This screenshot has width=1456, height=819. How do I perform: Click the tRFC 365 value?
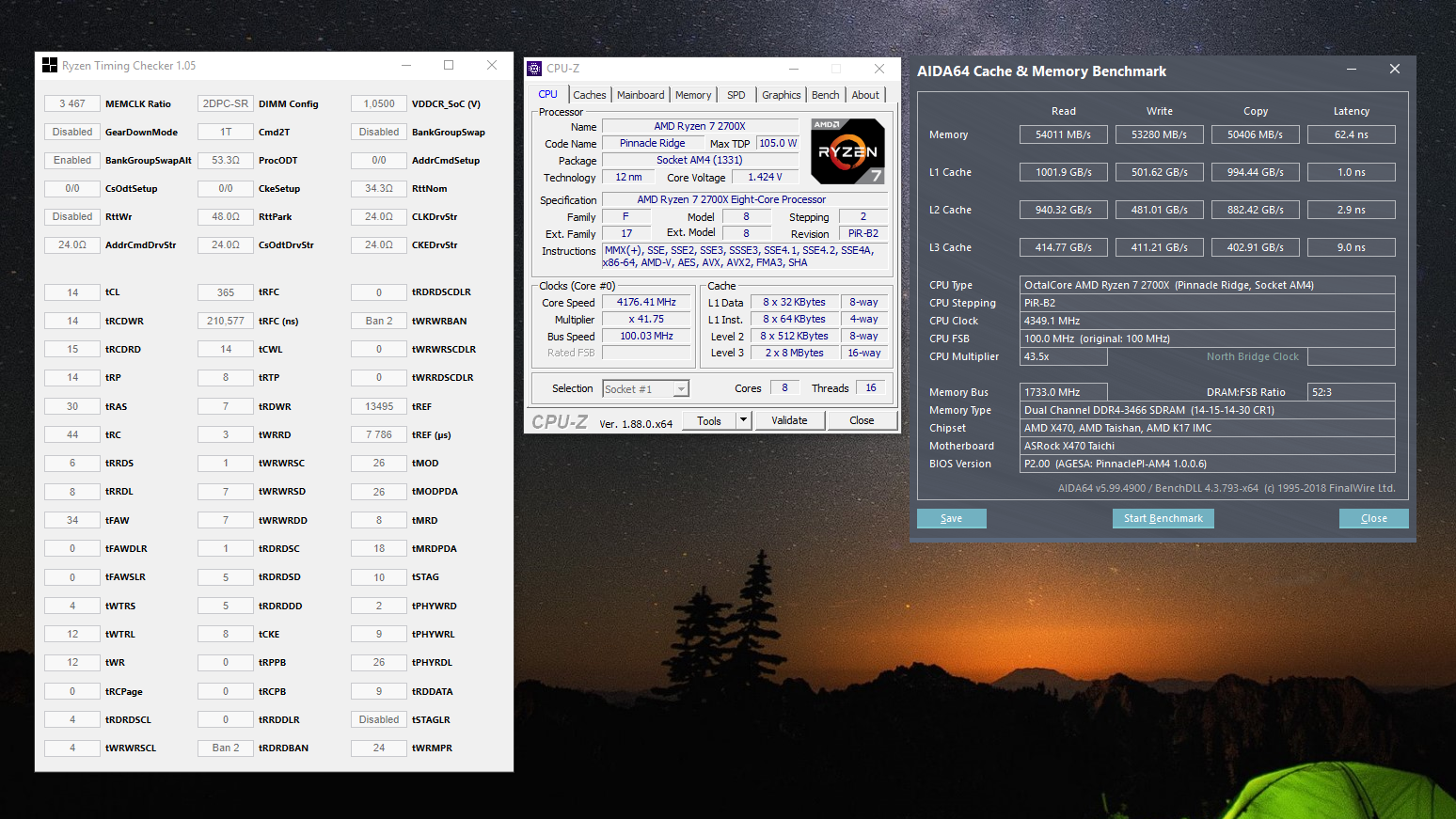point(226,292)
